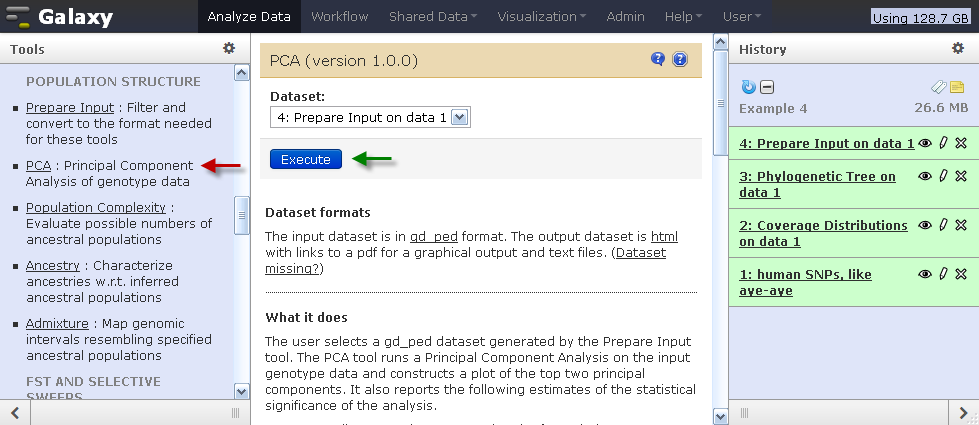Delete the Phylogenetic Tree dataset
979x425 pixels.
click(x=961, y=176)
